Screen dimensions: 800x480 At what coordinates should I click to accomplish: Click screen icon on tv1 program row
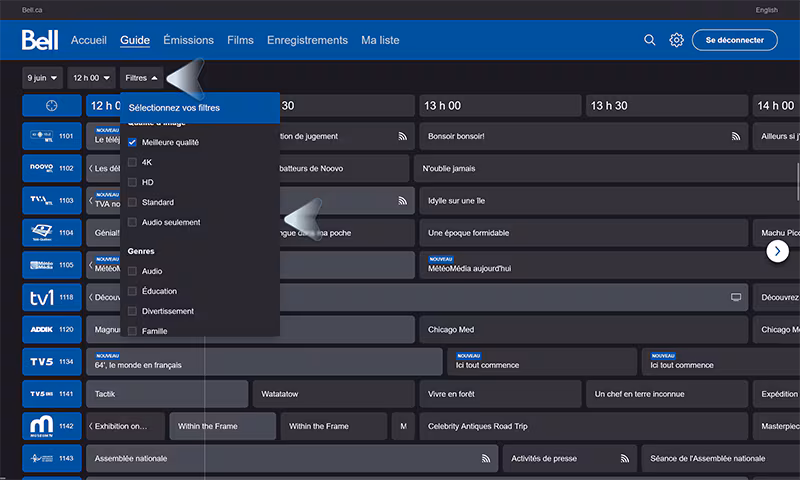(735, 297)
